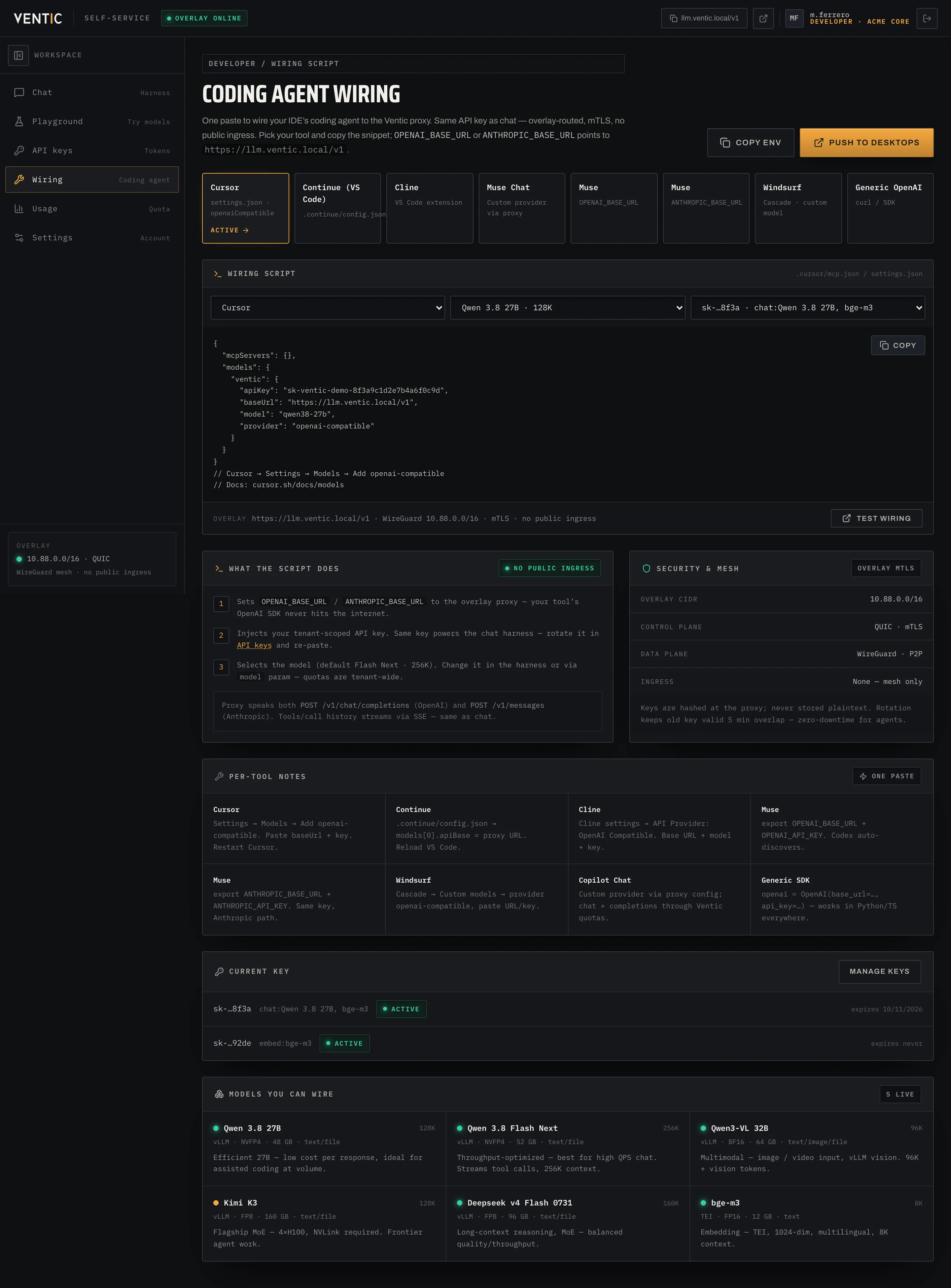
Task: Open Chat in sidebar
Action: tap(92, 93)
